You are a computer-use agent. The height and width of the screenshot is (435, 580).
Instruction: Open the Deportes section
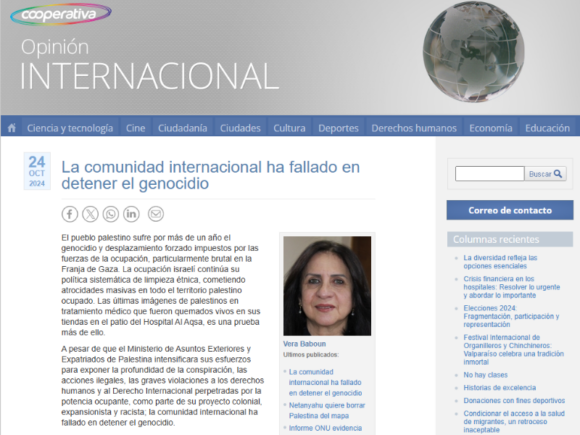(x=338, y=128)
